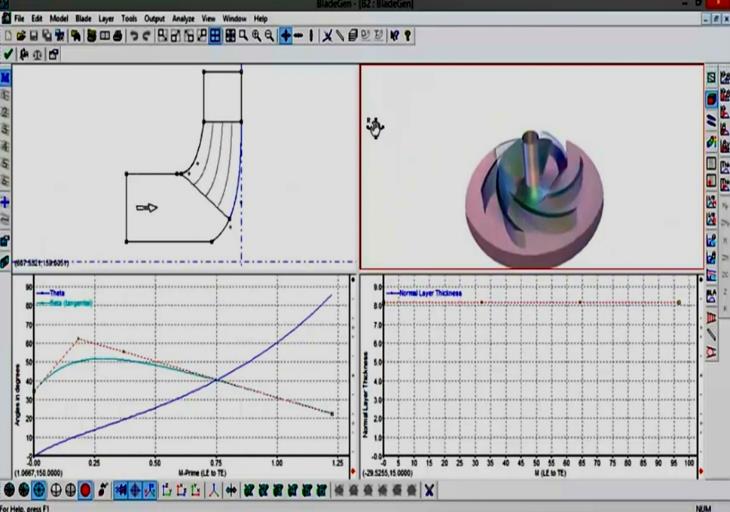The height and width of the screenshot is (512, 730).
Task: Open the Analyze menu
Action: click(x=183, y=19)
